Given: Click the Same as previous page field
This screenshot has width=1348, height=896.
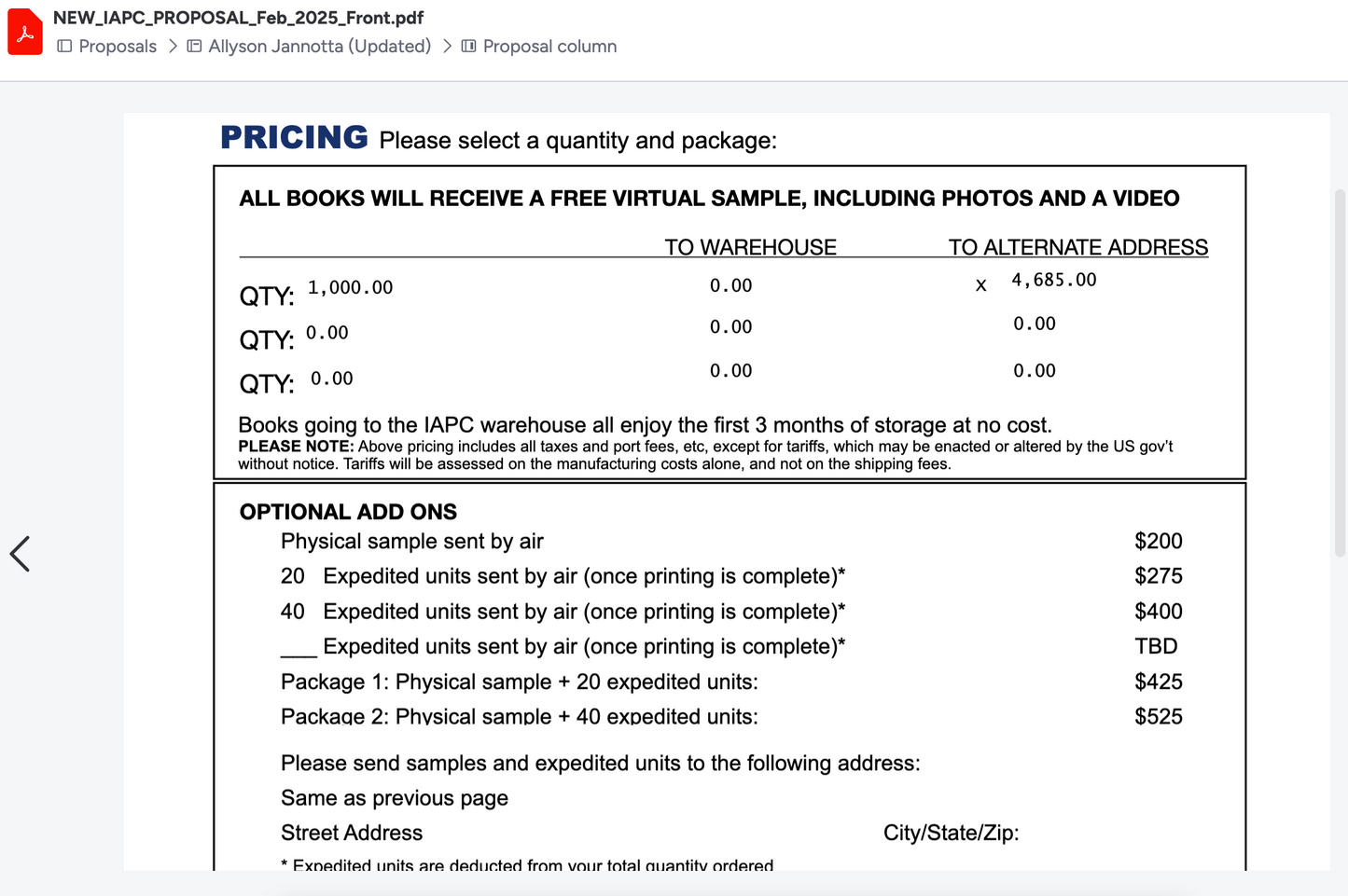Looking at the screenshot, I should pos(395,798).
